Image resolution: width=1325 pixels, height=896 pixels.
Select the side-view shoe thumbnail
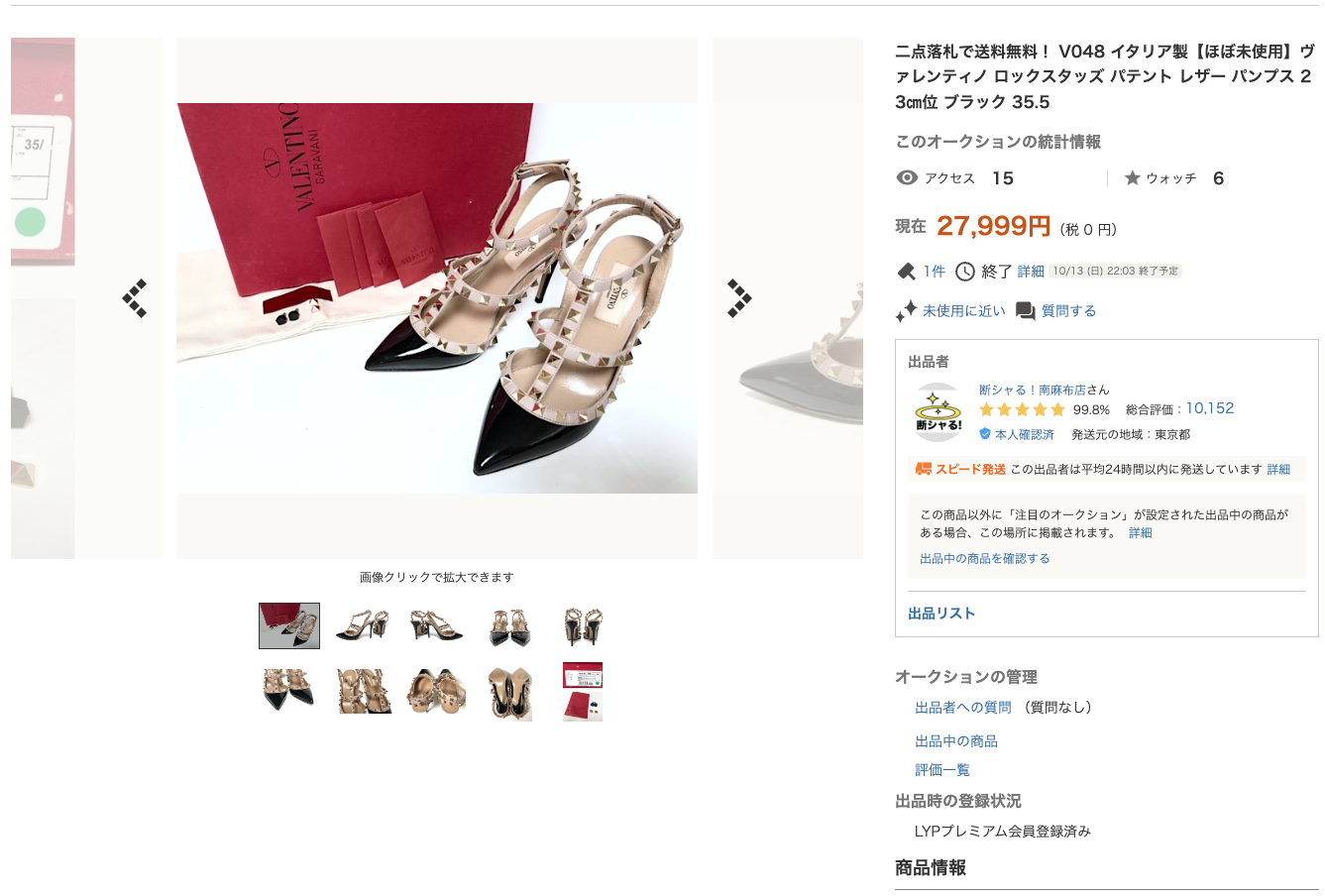point(362,626)
